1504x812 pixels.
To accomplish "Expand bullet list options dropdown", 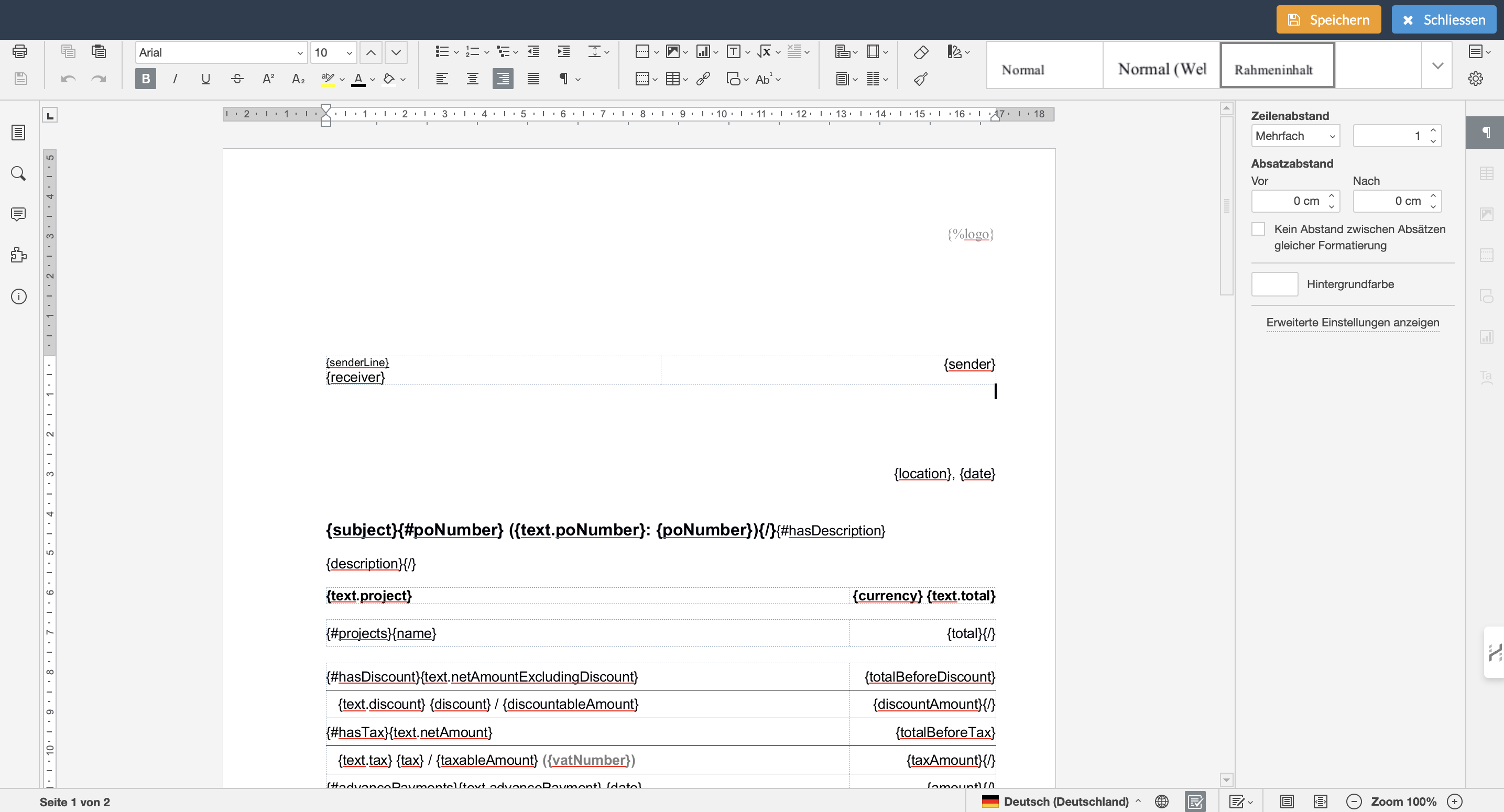I will point(456,52).
